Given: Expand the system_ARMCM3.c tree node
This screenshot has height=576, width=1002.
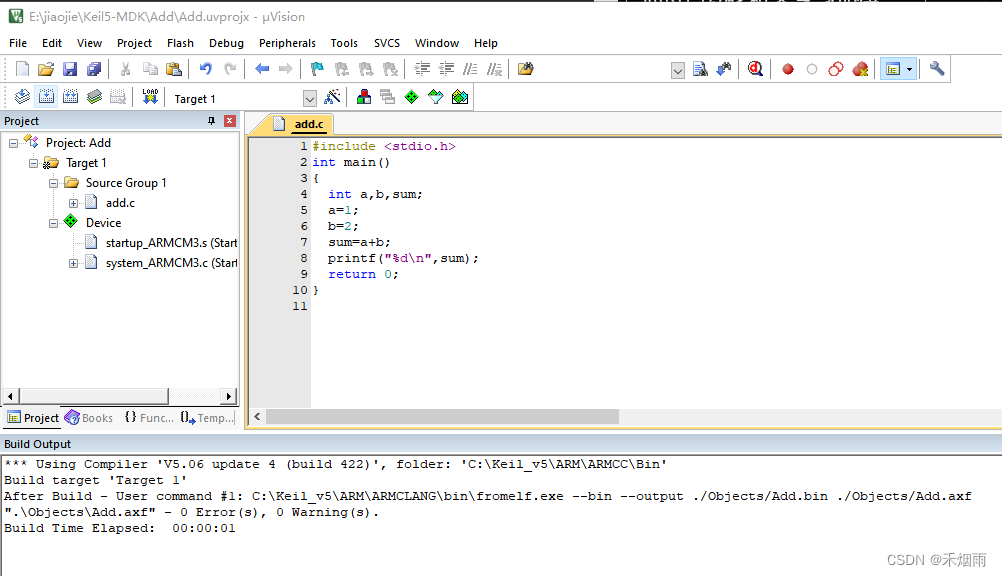Looking at the screenshot, I should coord(74,263).
